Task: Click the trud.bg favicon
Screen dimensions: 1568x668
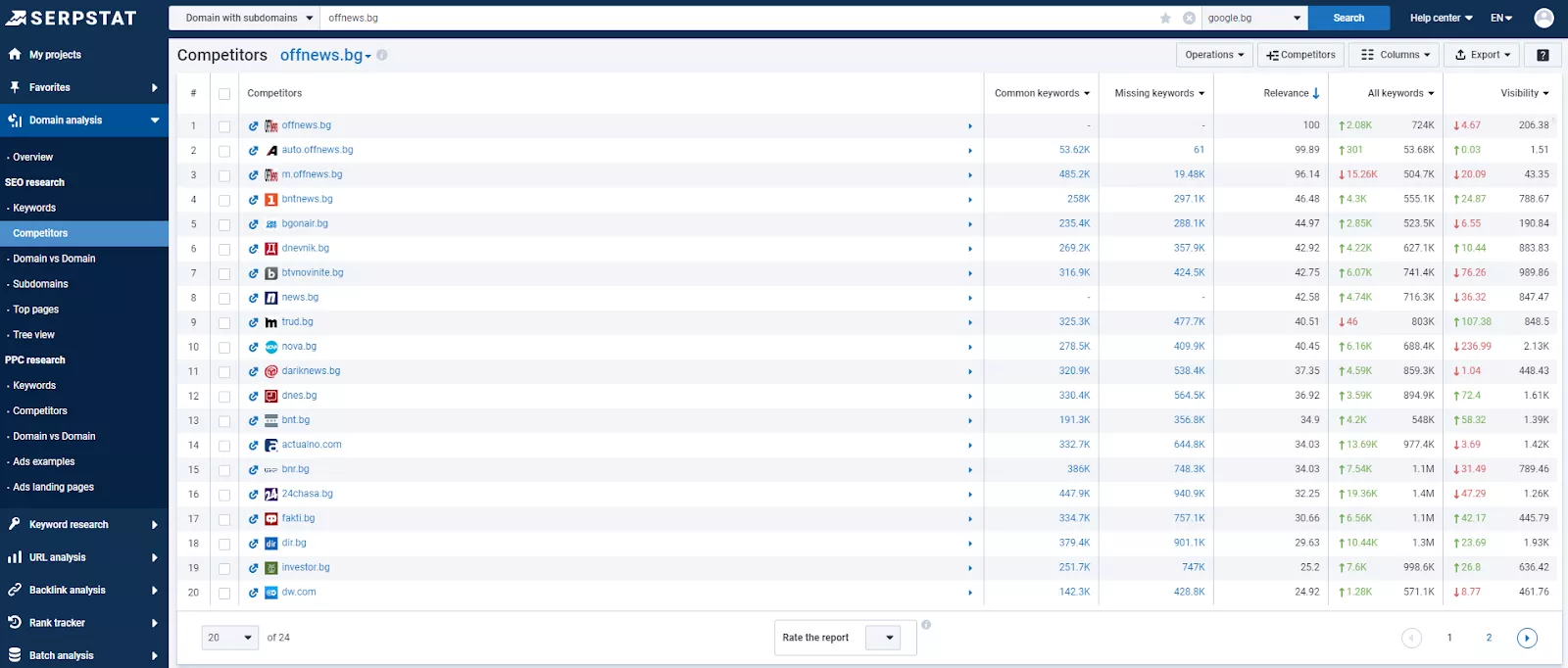Action: (x=271, y=322)
